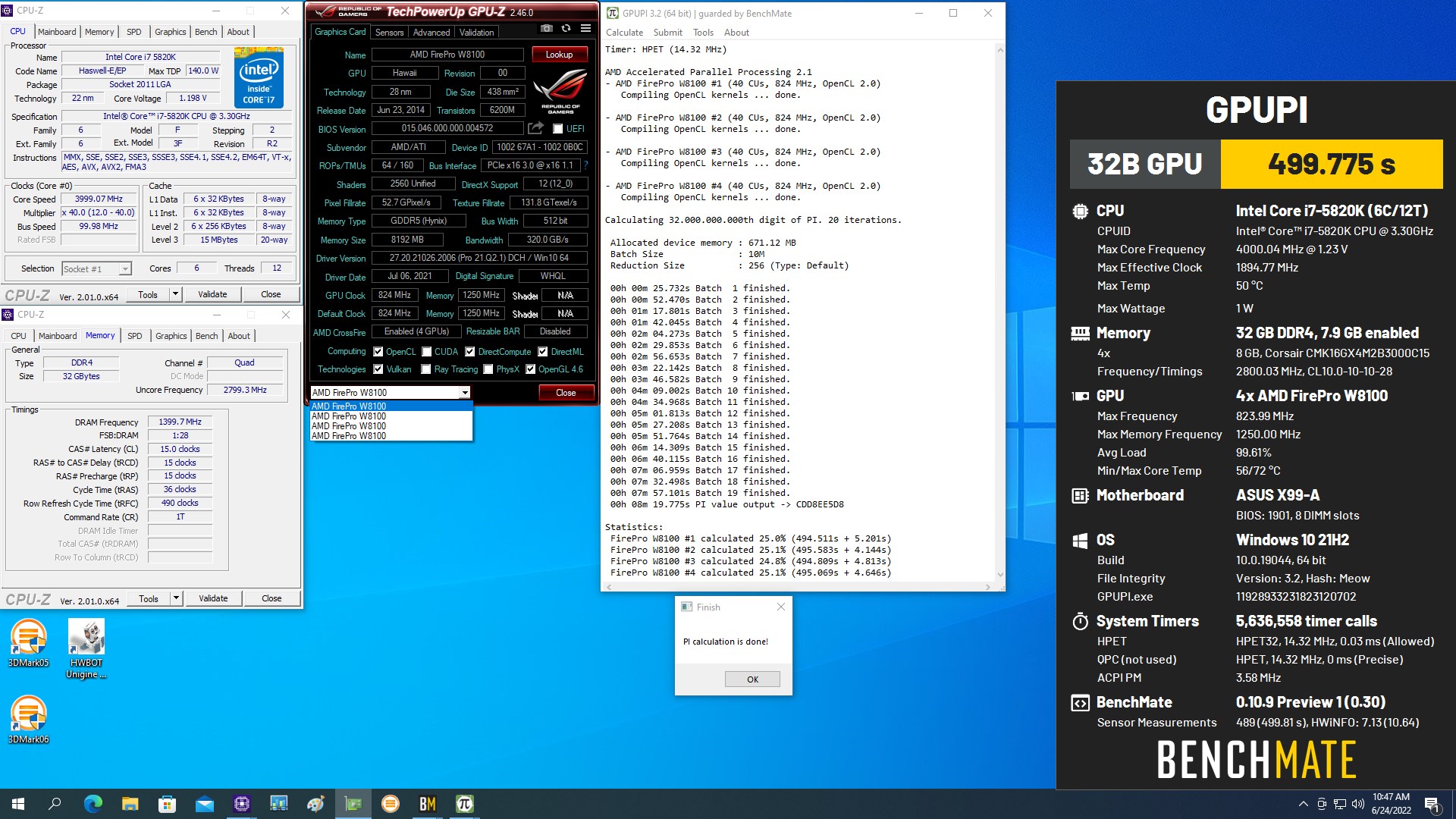Click the network icon in the system tray

(1340, 804)
